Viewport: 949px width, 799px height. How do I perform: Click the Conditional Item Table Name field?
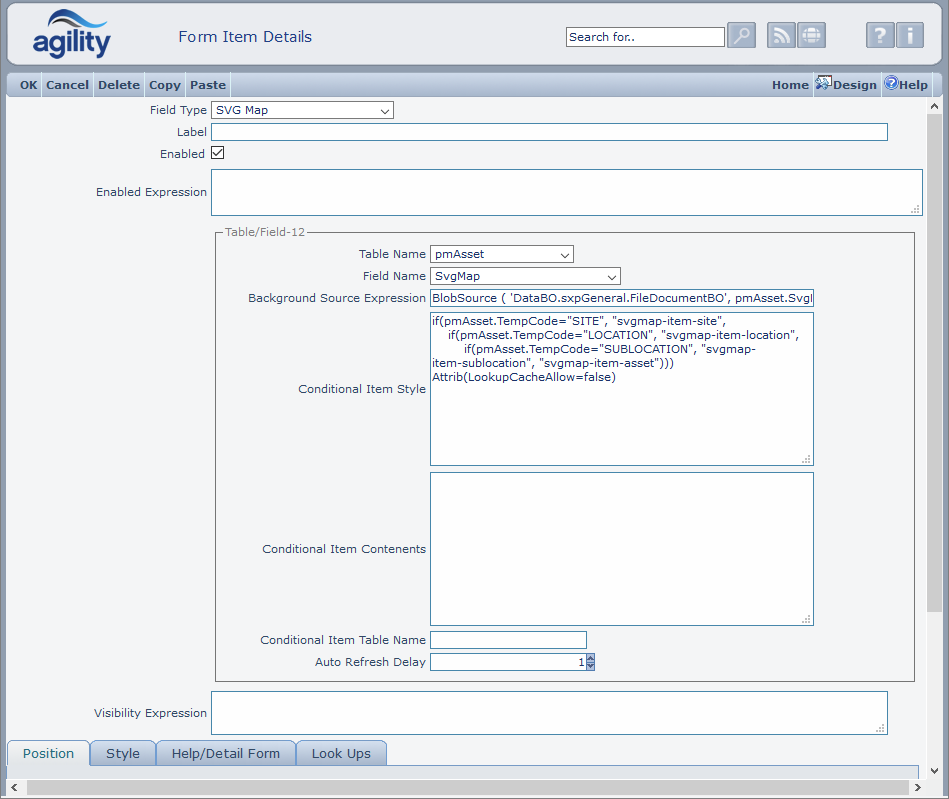point(508,640)
